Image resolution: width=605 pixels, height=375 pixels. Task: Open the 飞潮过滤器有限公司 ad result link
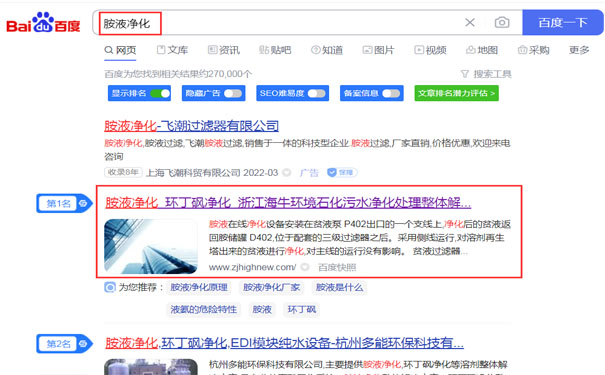coord(191,126)
